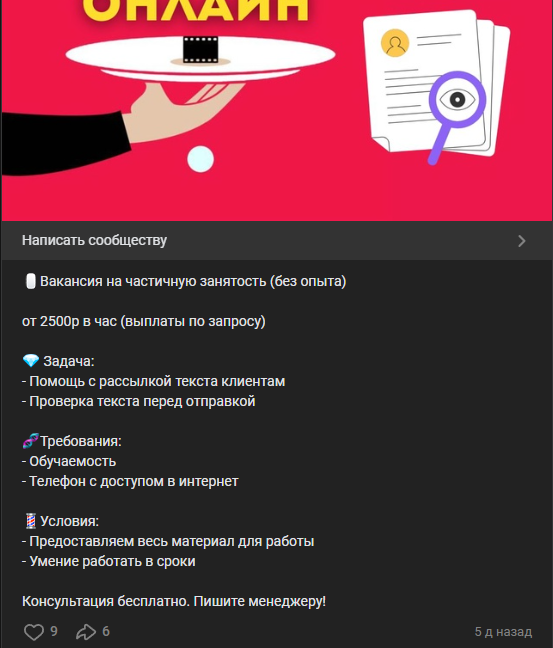Screen dimensions: 553x648
Task: Click the diamond emoji before Задача
Action: click(x=31, y=361)
